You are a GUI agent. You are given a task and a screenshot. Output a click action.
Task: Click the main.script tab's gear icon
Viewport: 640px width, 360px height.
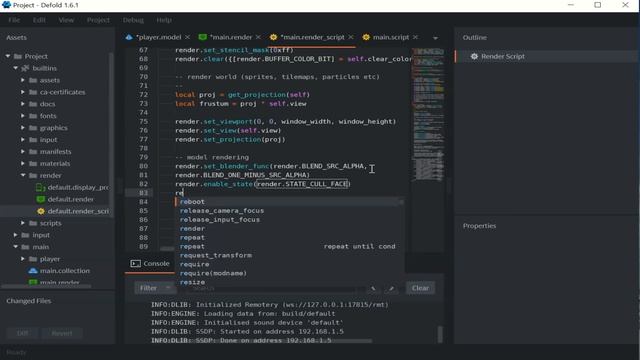click(366, 37)
